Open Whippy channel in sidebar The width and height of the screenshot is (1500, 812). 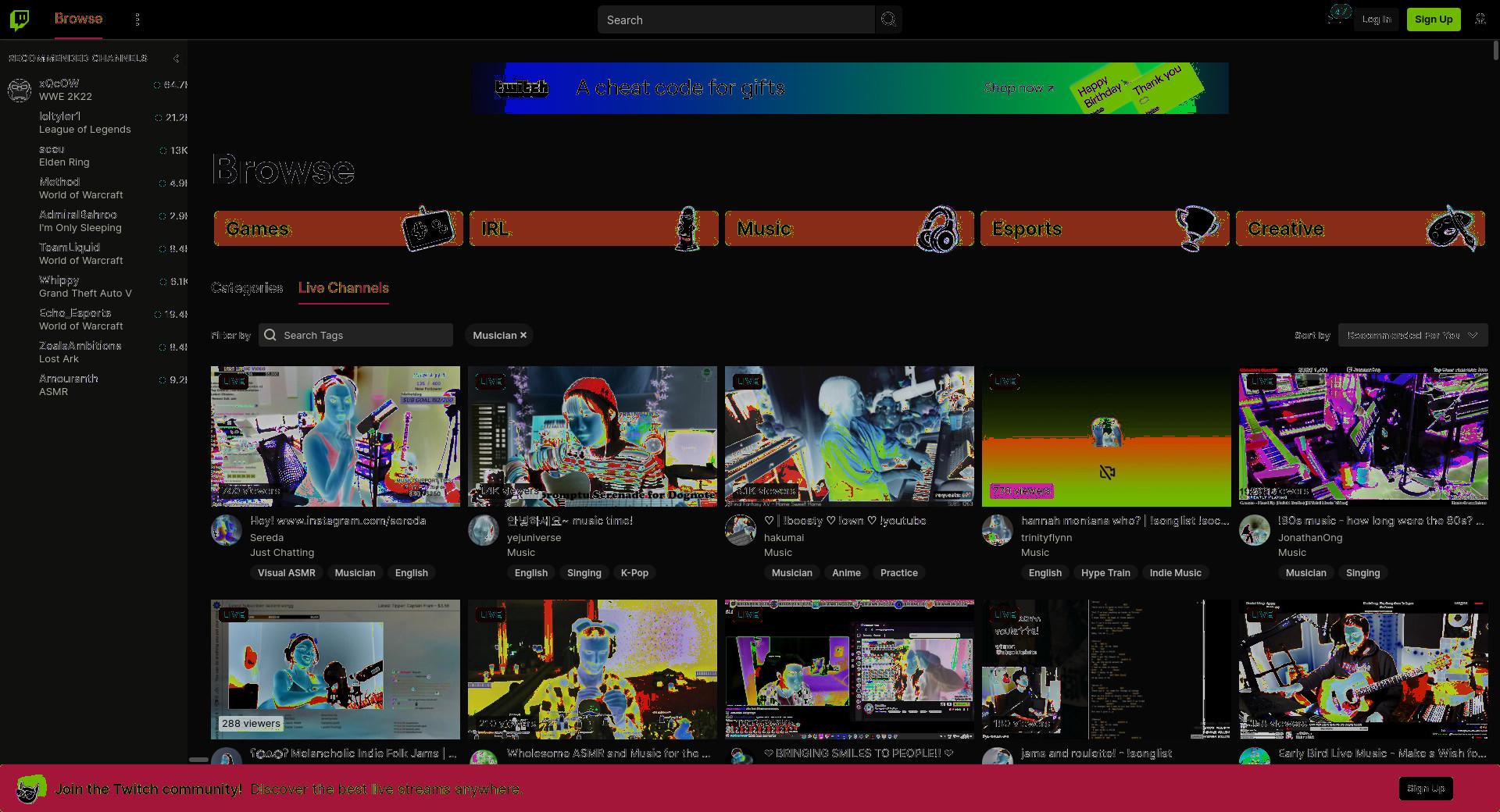click(x=94, y=287)
